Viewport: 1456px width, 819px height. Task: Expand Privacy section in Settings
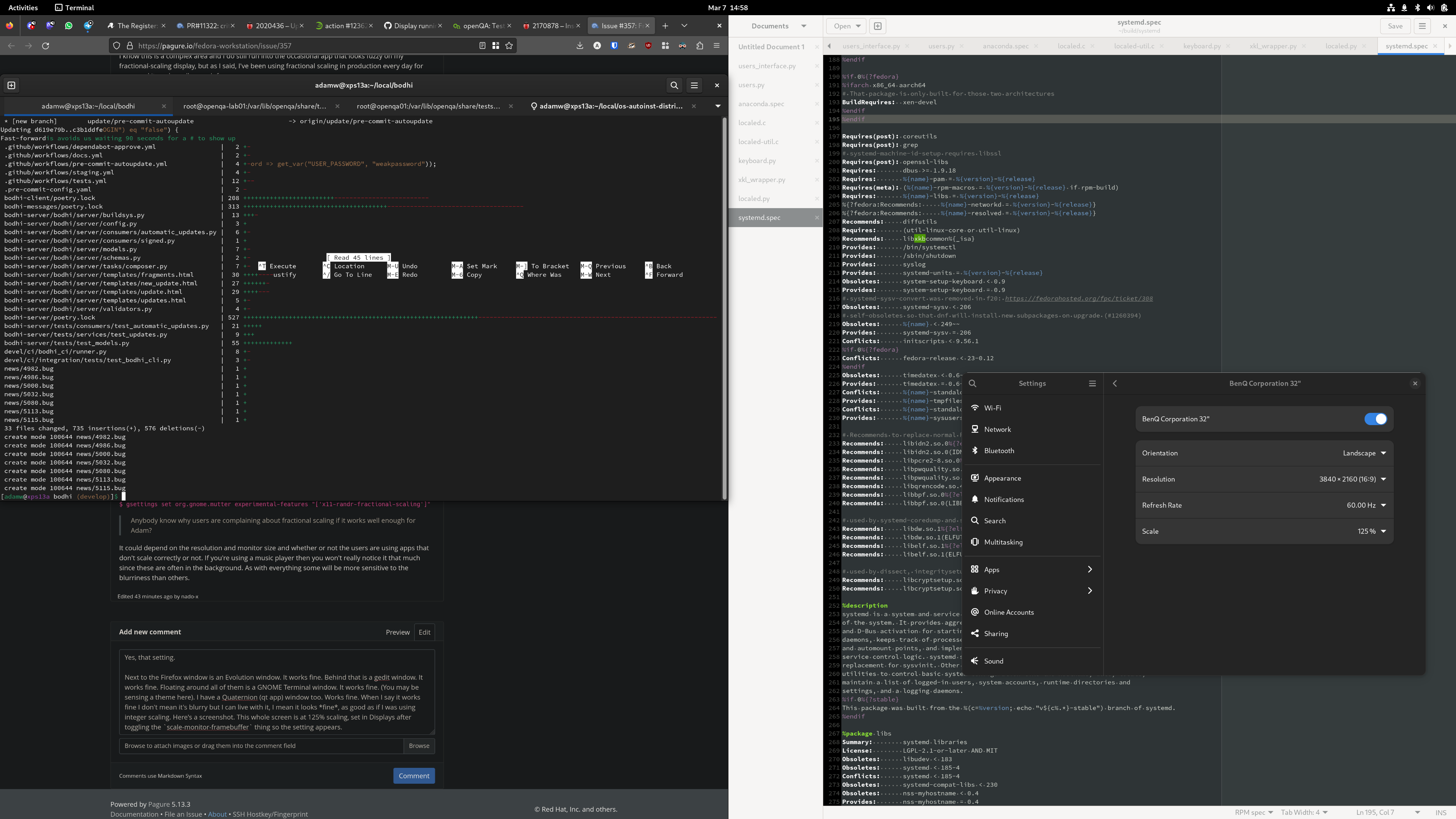click(1032, 591)
